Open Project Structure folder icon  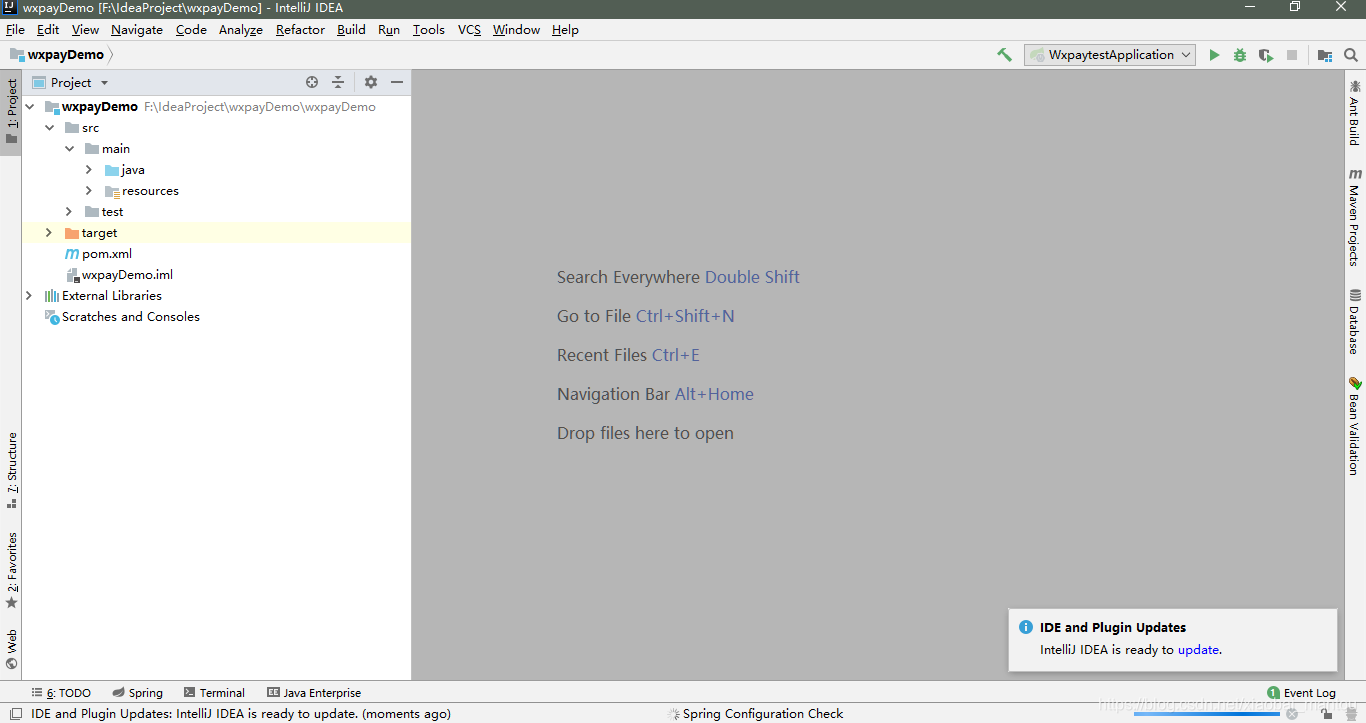point(1325,55)
